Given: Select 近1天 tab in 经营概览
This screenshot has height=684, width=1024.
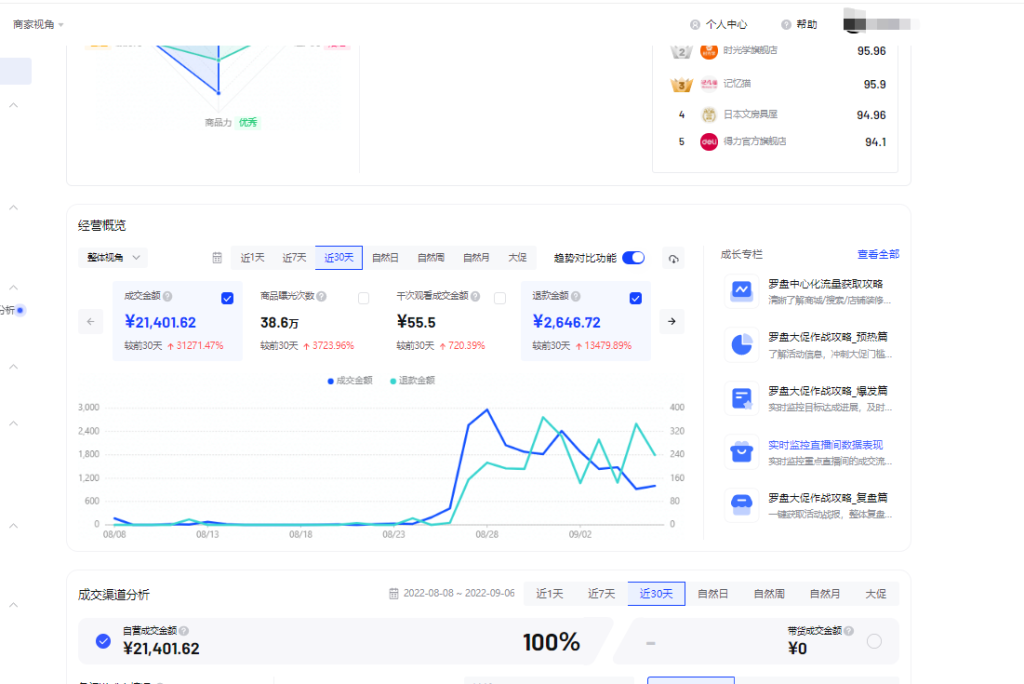Looking at the screenshot, I should [x=252, y=258].
